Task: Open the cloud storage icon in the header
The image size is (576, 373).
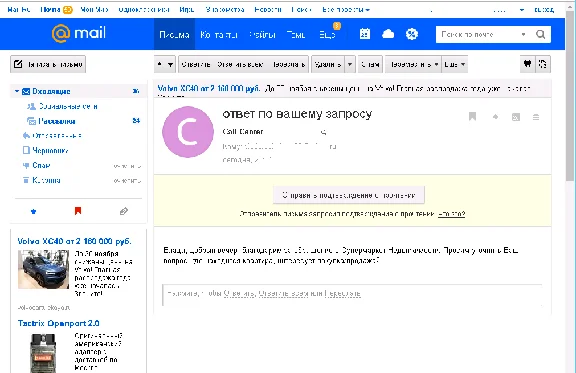Action: click(x=388, y=34)
